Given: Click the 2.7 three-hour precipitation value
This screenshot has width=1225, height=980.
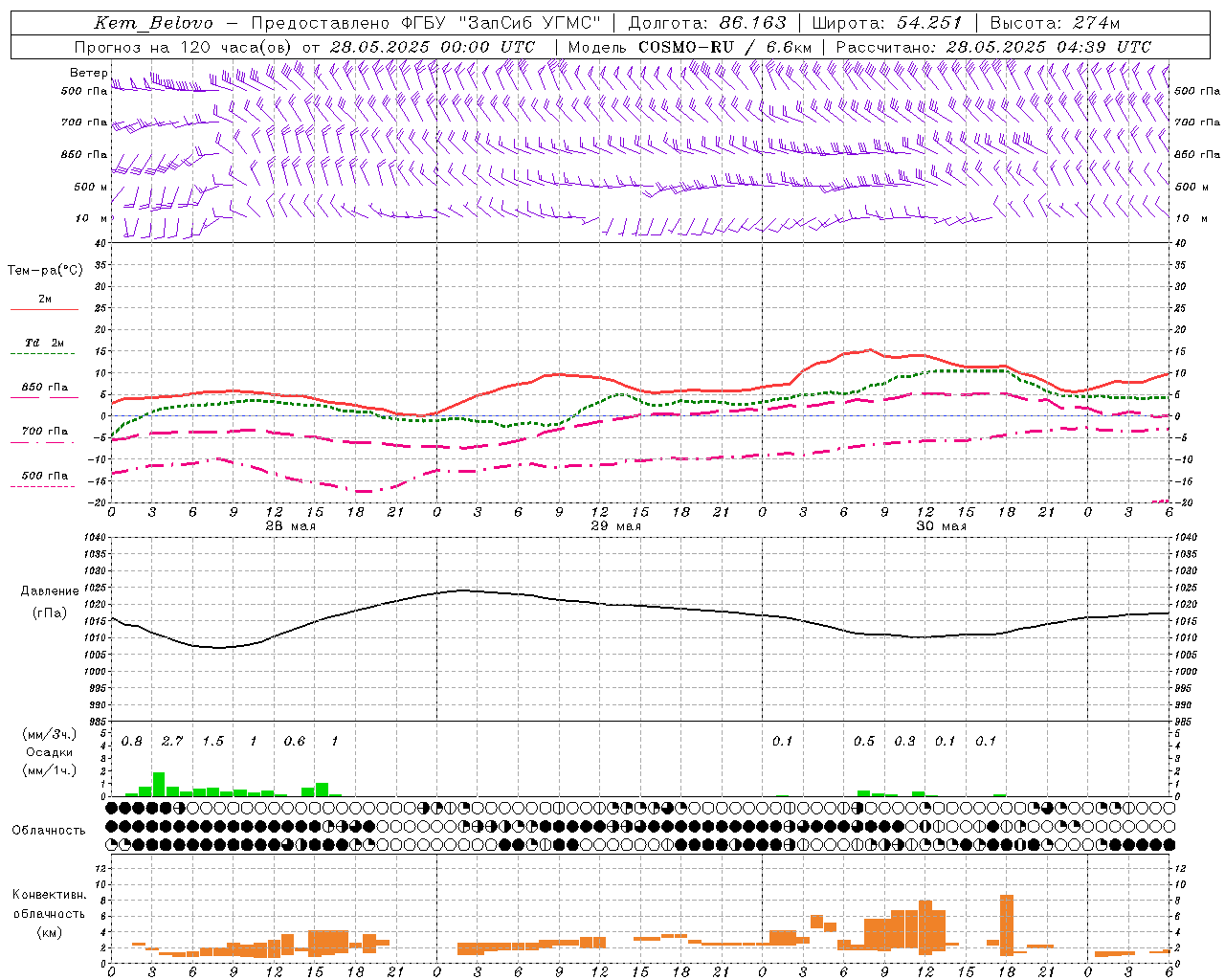Looking at the screenshot, I should 172,741.
